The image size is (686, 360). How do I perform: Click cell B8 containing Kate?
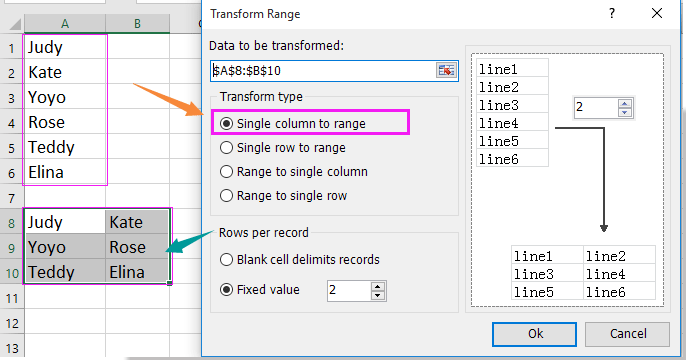(137, 222)
